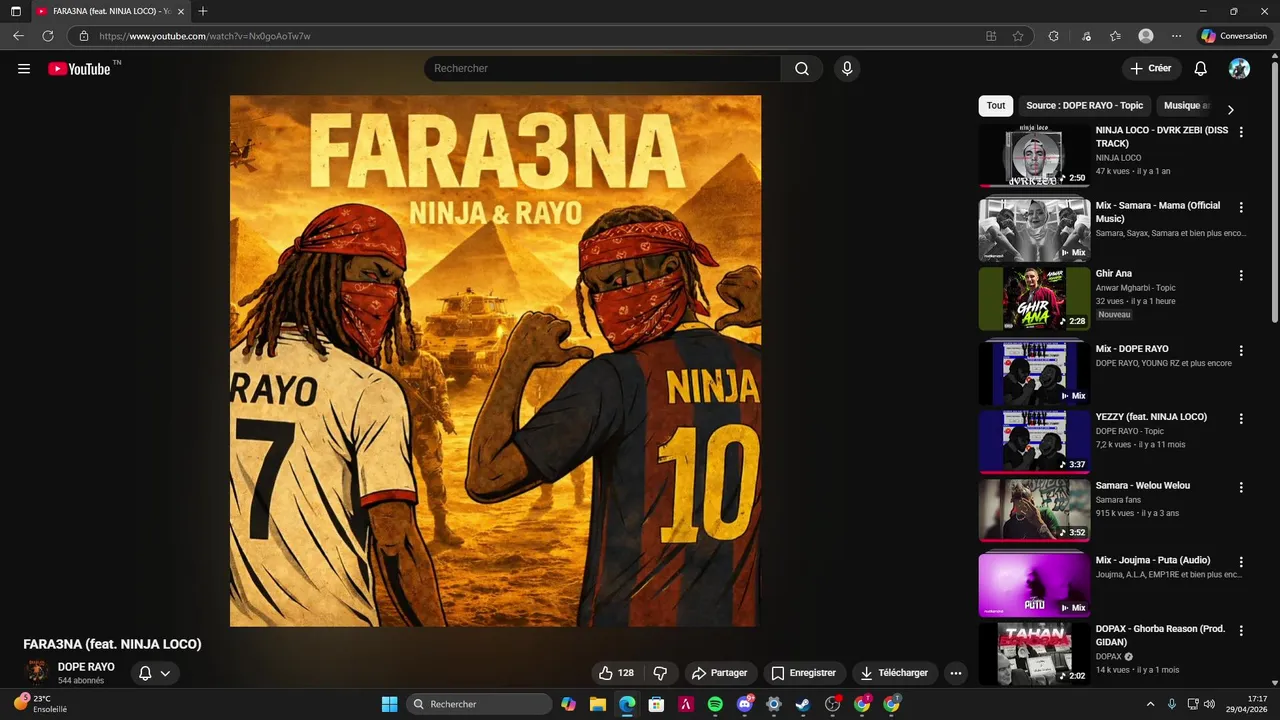Click the search magnifier button
Screen dimensions: 1280x720
coord(802,69)
